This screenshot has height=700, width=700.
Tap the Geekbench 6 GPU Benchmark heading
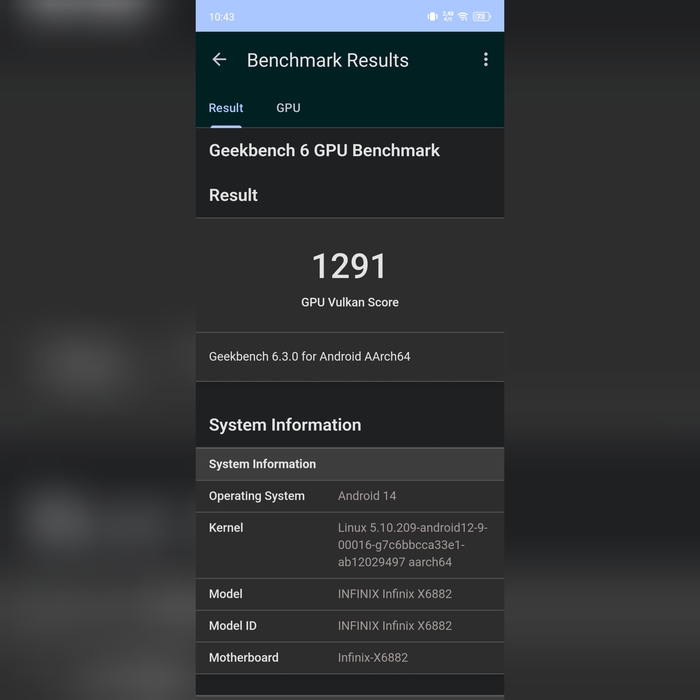point(324,150)
